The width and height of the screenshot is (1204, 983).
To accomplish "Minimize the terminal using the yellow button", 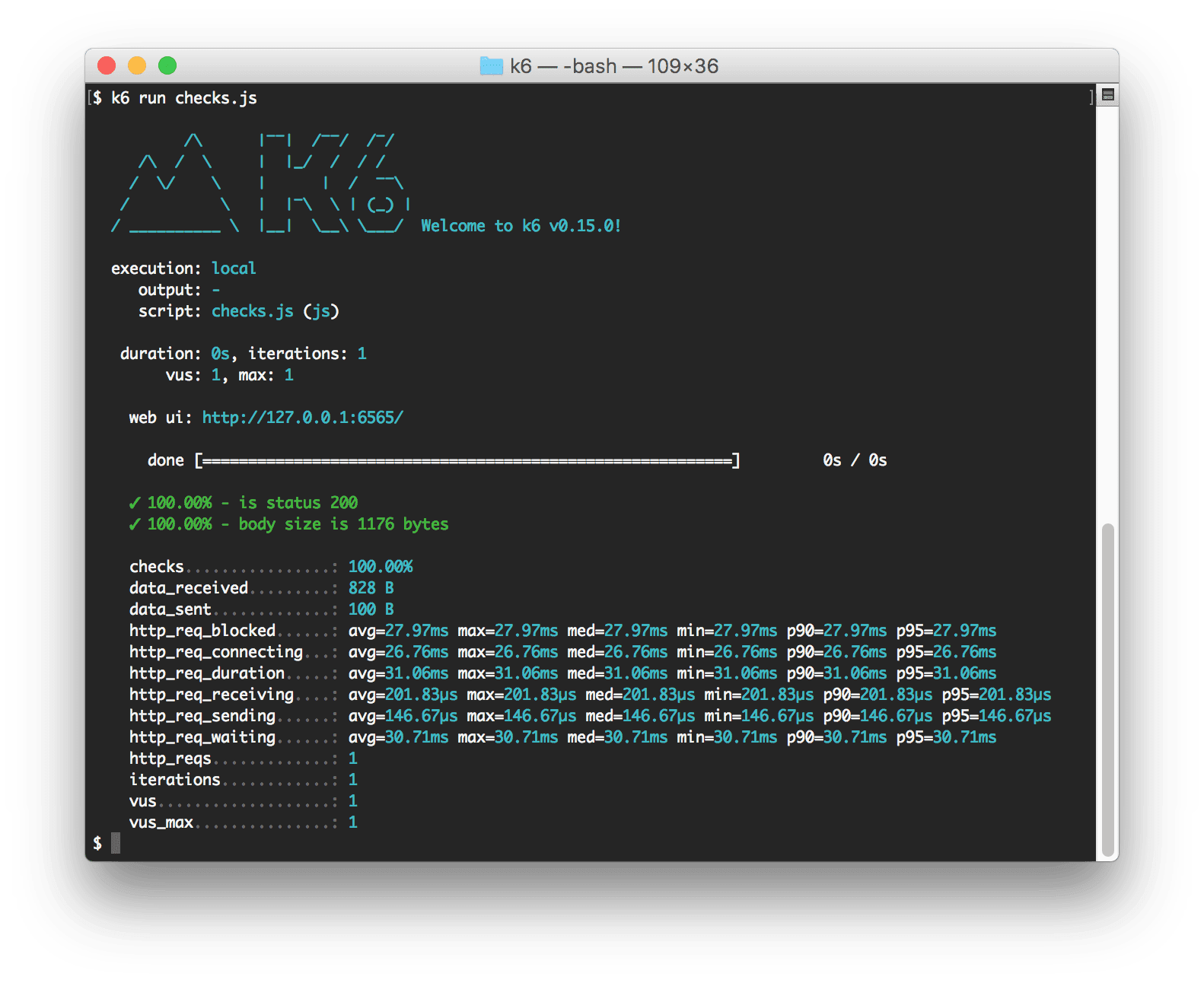I will pos(137,66).
